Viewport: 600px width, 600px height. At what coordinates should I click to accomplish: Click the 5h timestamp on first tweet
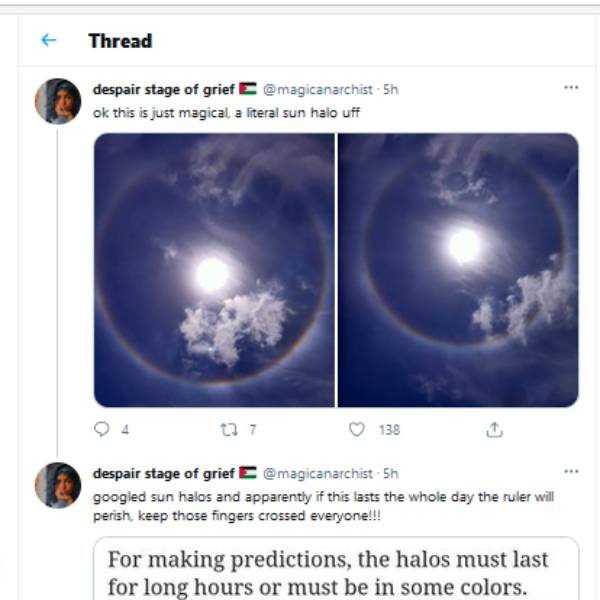pos(391,89)
